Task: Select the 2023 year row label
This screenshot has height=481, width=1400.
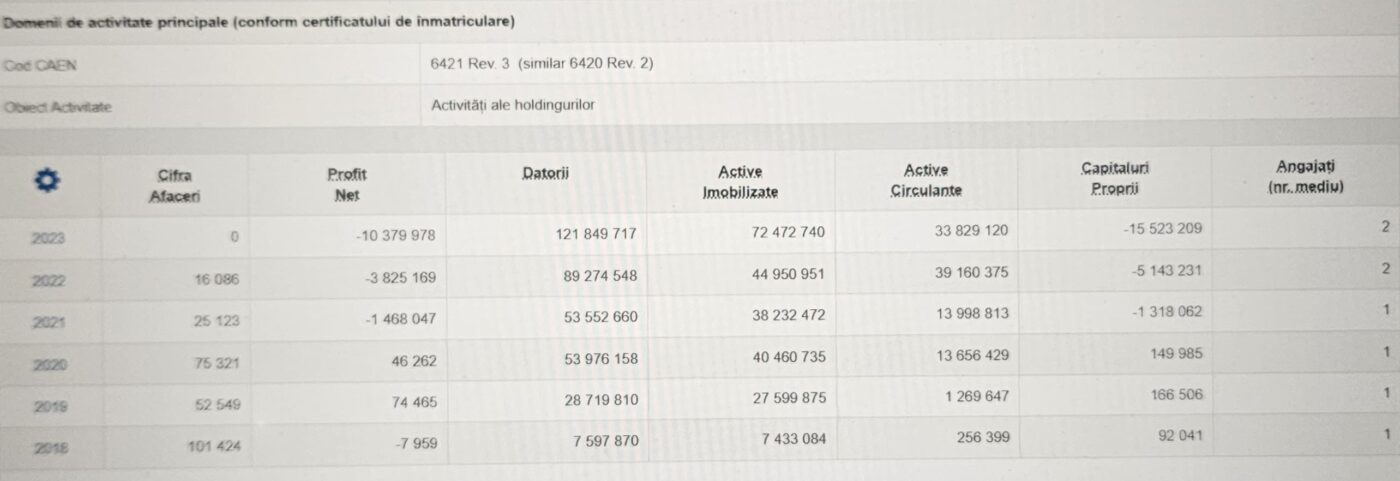Action: [48, 238]
